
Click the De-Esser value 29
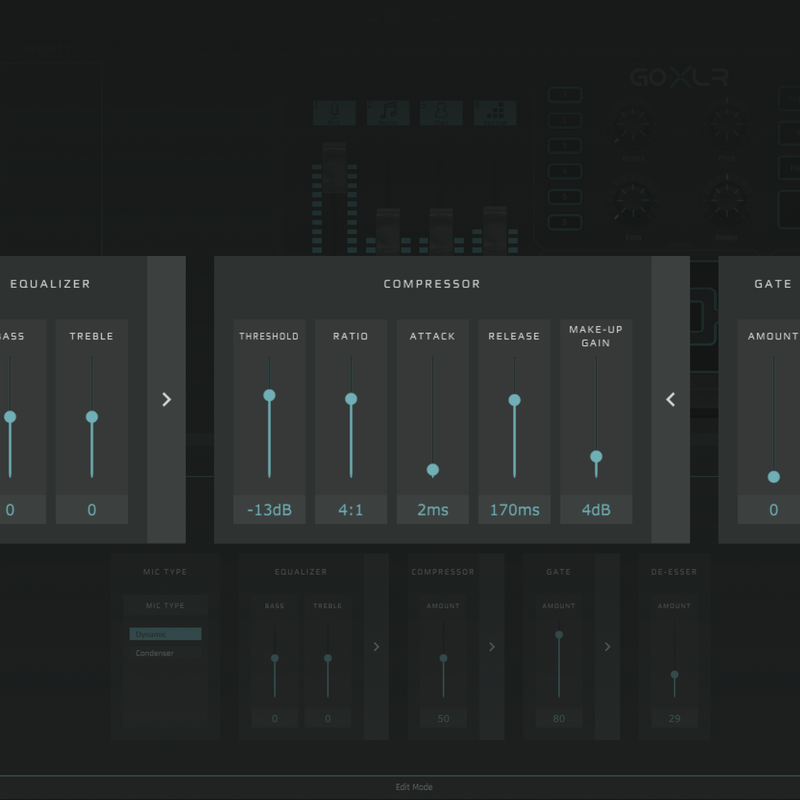[x=674, y=718]
